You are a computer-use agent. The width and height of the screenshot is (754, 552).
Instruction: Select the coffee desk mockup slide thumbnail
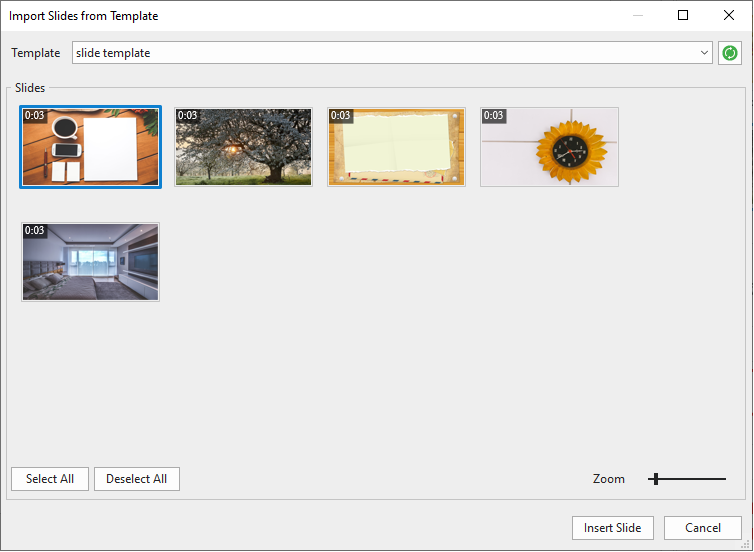[x=90, y=147]
